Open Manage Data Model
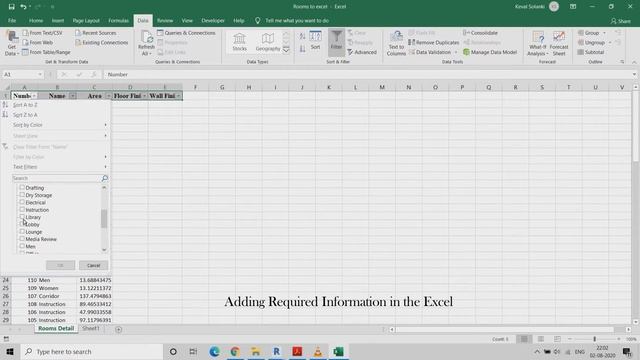640x360 pixels. point(490,52)
